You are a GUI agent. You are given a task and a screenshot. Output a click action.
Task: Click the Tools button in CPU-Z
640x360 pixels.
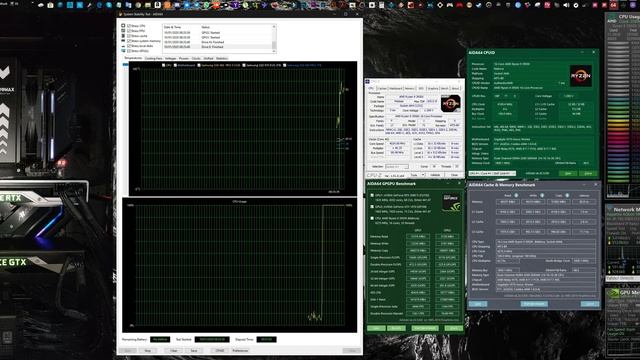coord(413,175)
